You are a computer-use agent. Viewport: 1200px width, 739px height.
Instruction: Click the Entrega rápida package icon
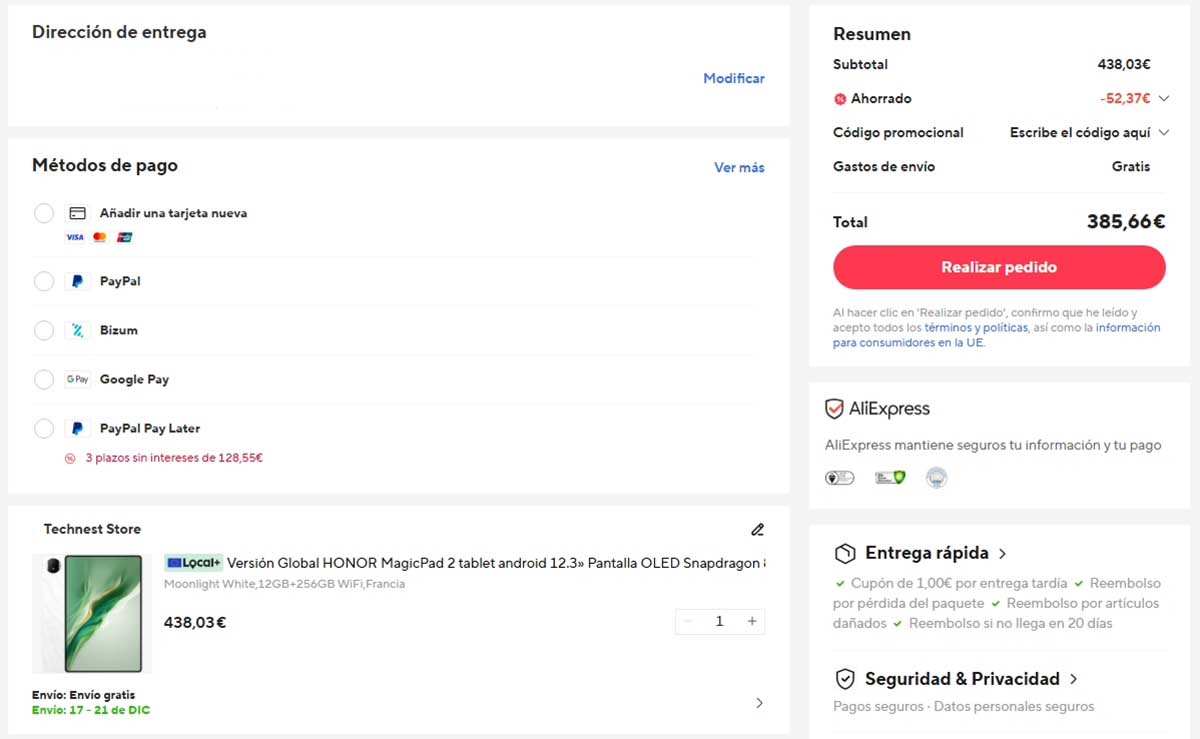[845, 553]
